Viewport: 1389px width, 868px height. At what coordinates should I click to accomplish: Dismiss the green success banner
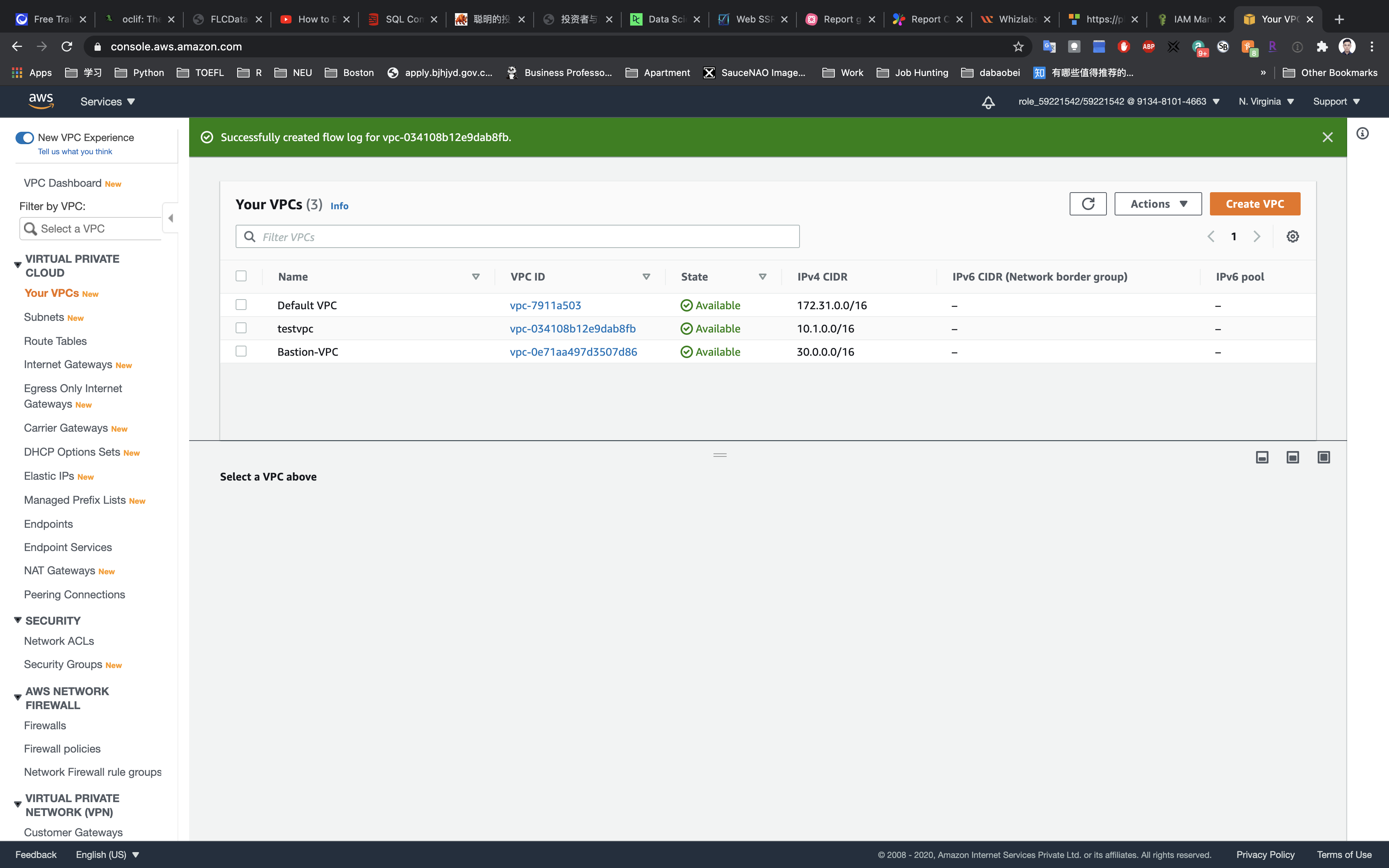pos(1327,137)
